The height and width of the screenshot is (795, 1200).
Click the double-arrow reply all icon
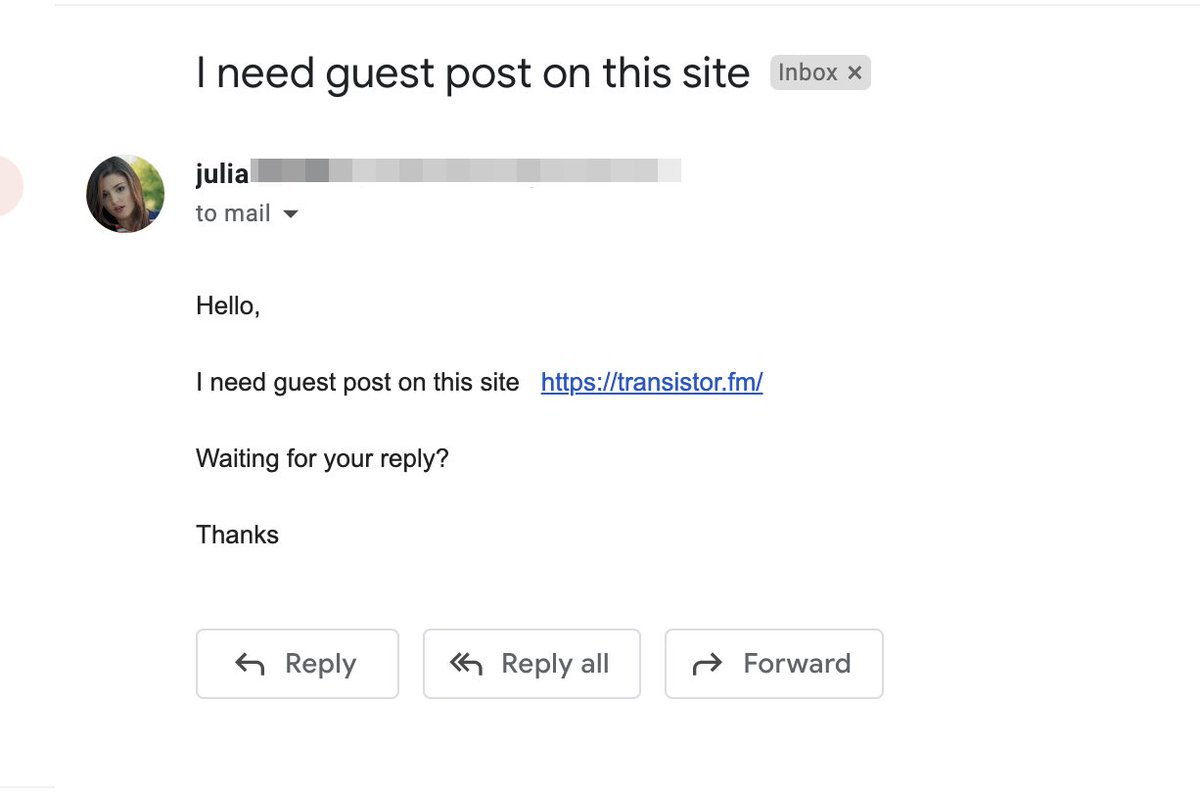[466, 664]
